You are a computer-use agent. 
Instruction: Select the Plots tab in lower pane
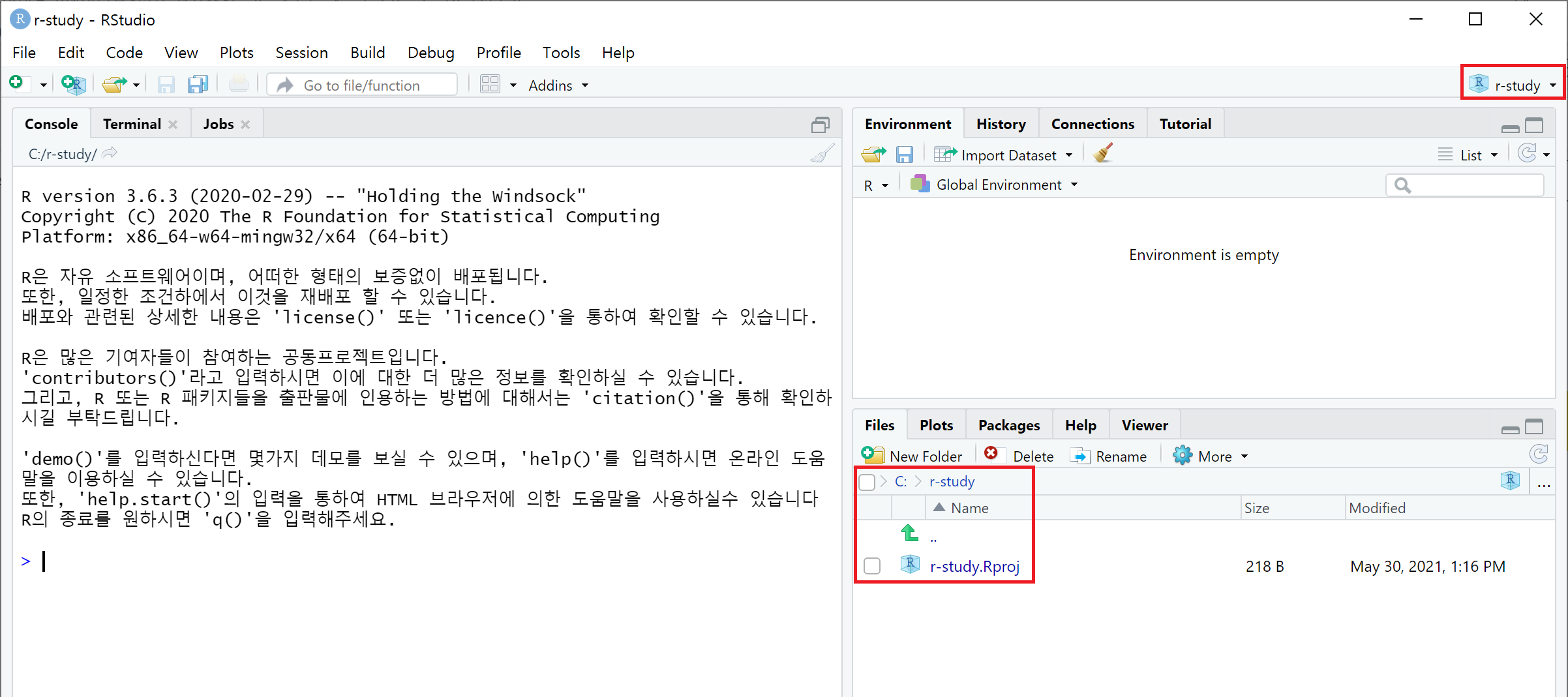936,425
